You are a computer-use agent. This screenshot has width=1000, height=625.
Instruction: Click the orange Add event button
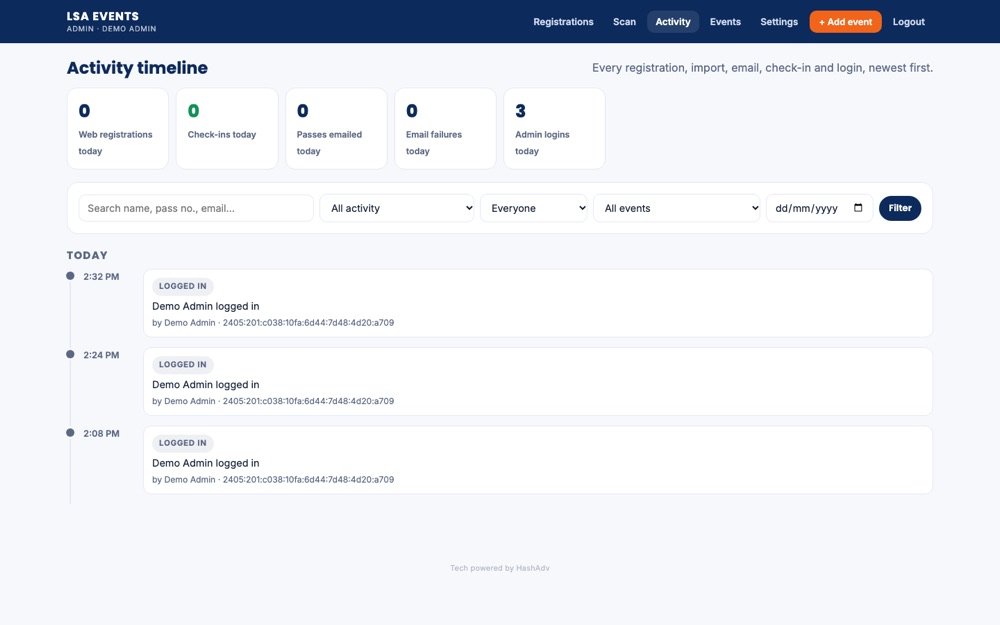tap(846, 22)
